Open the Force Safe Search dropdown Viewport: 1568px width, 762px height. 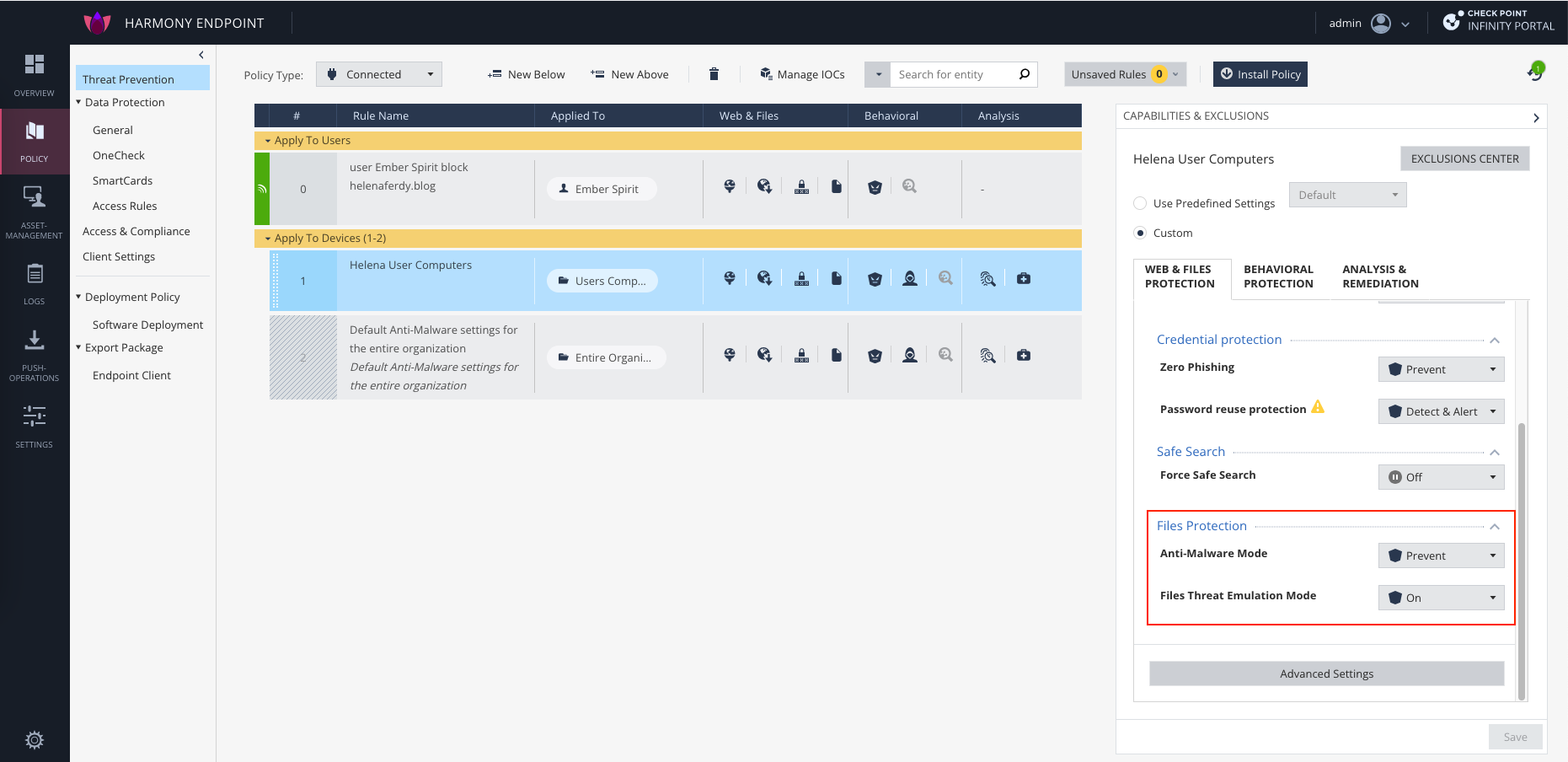[1441, 477]
